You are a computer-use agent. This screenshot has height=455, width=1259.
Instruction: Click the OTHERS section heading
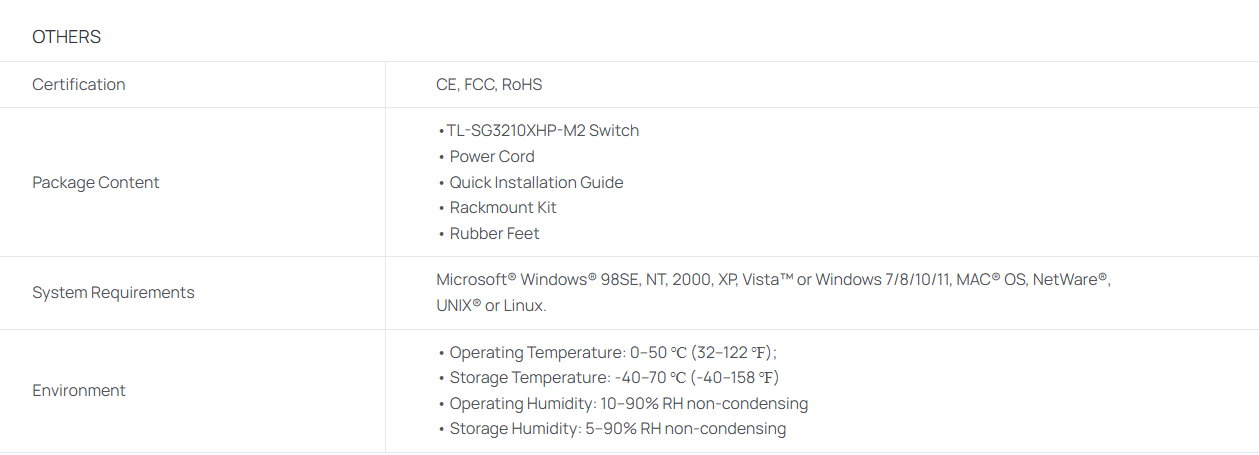point(66,37)
